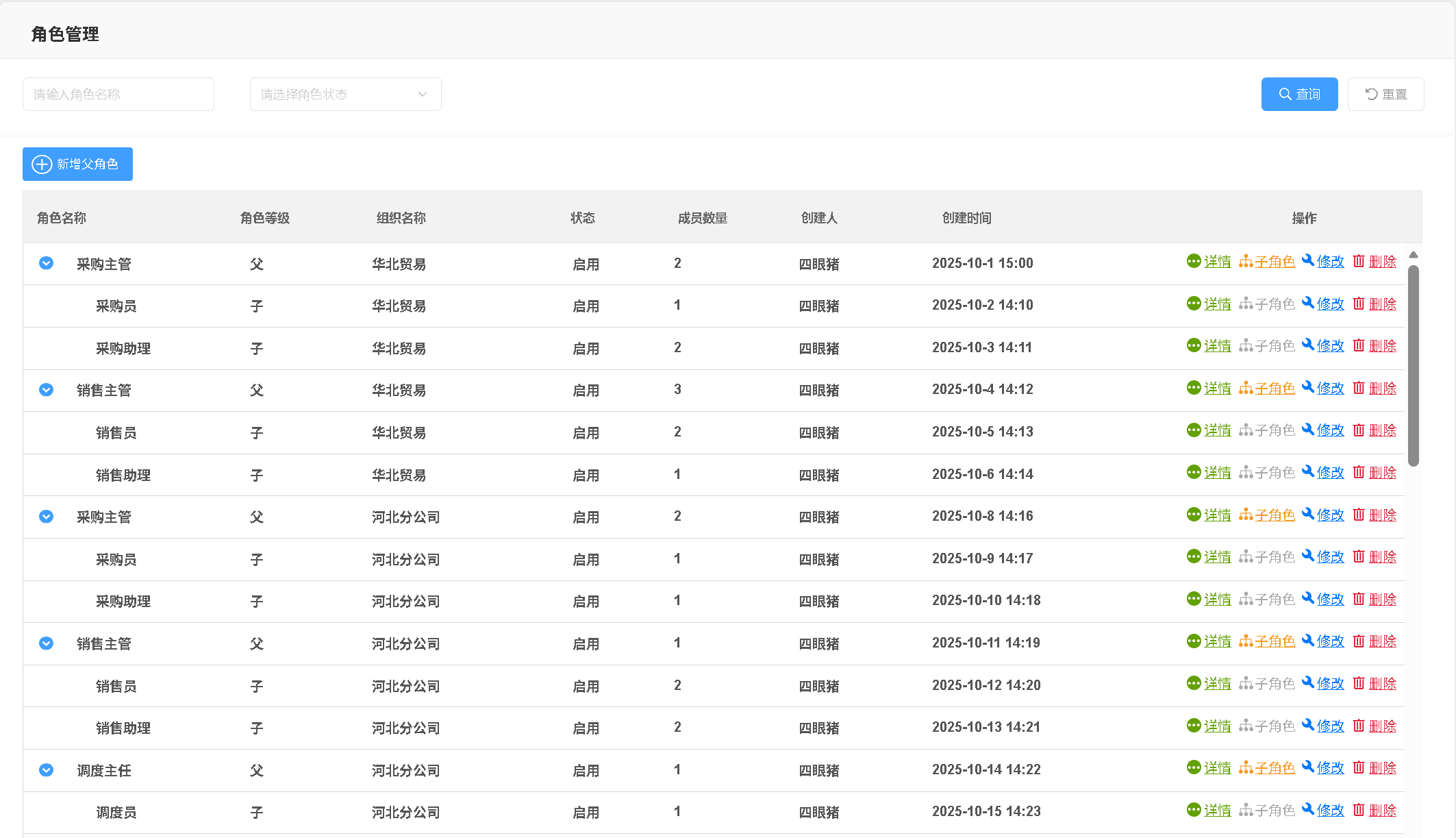Collapse the 调度主任 parent role row
Viewport: 1456px width, 838px height.
[x=46, y=770]
